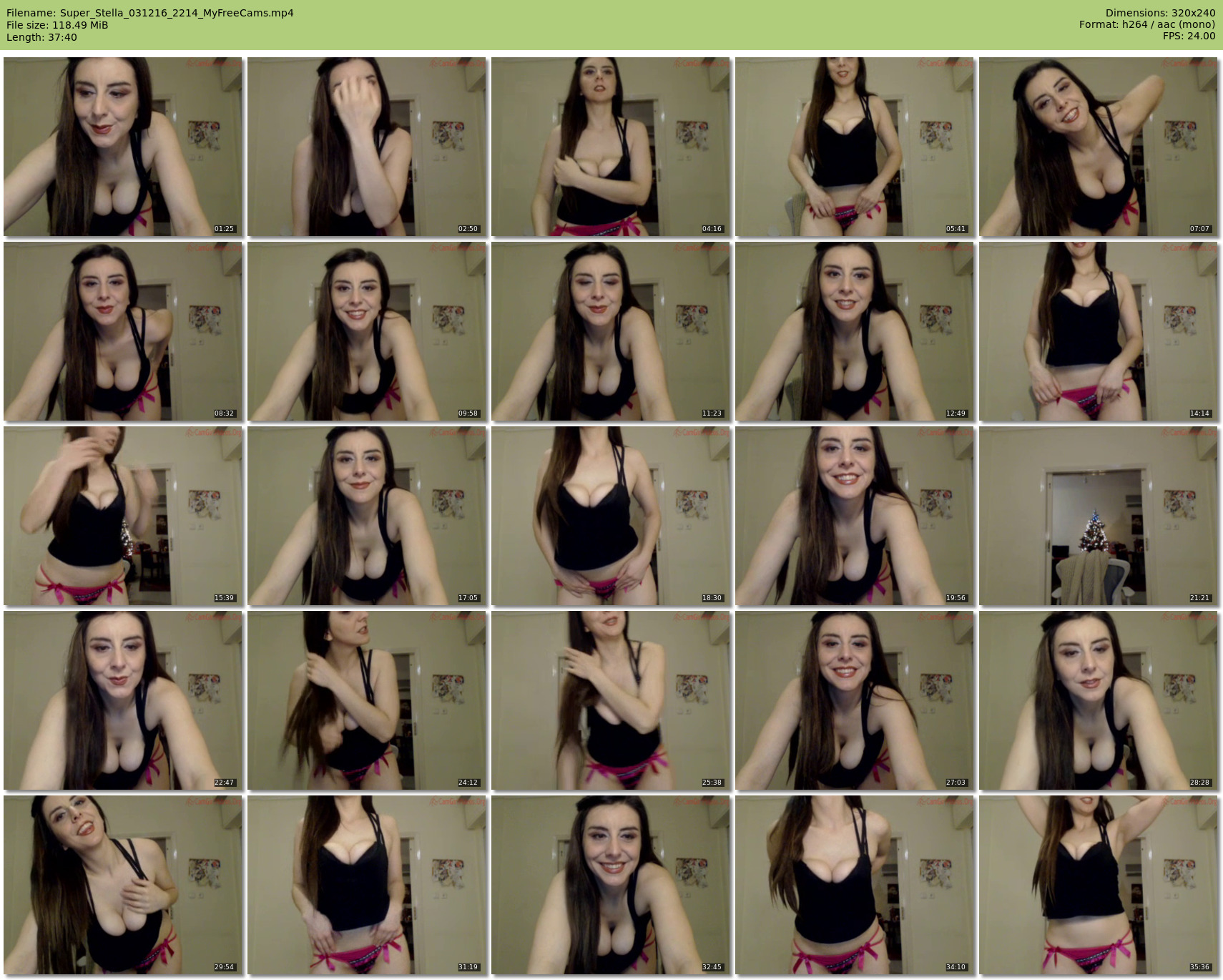Select the thumbnail marked 24:12
Viewport: 1223px width, 980px height.
[x=367, y=700]
